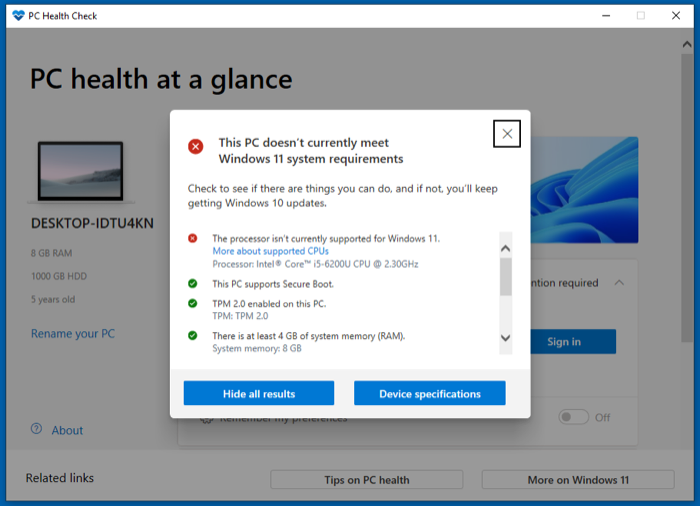700x506 pixels.
Task: Click main window scrollbar up arrow
Action: click(687, 44)
